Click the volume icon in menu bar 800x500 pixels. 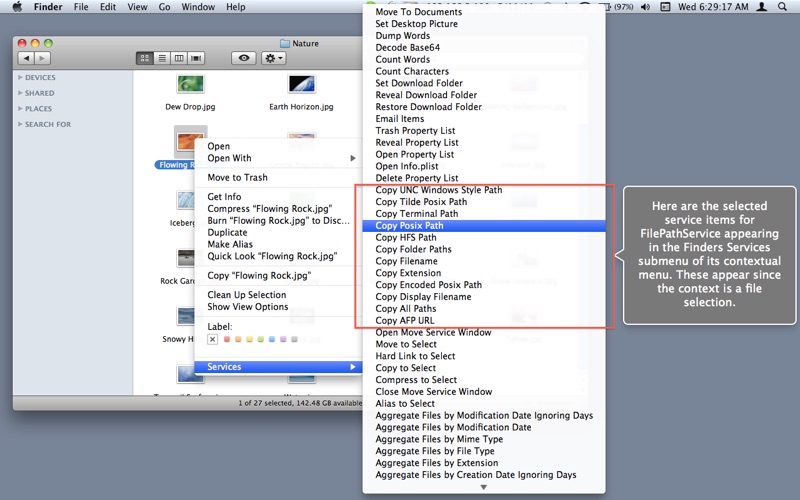pyautogui.click(x=645, y=7)
